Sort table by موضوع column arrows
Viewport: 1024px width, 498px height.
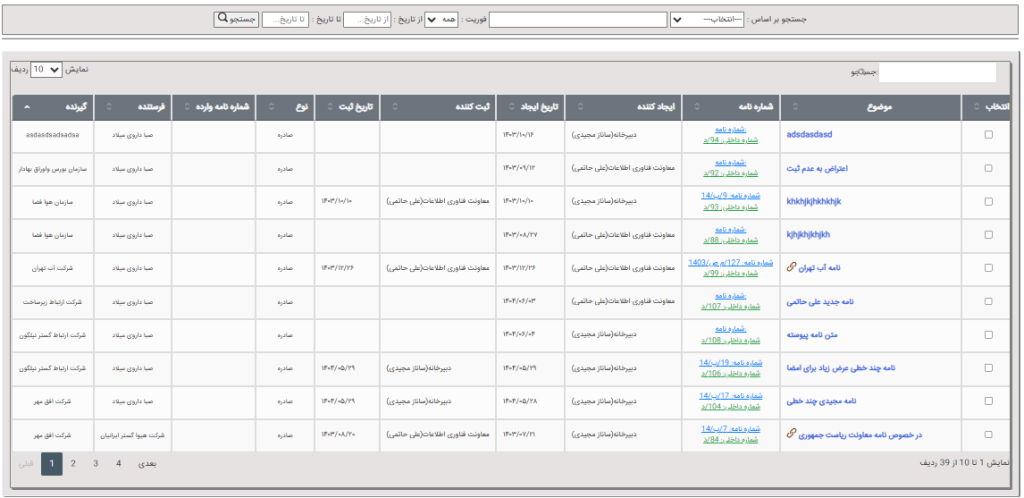click(794, 106)
